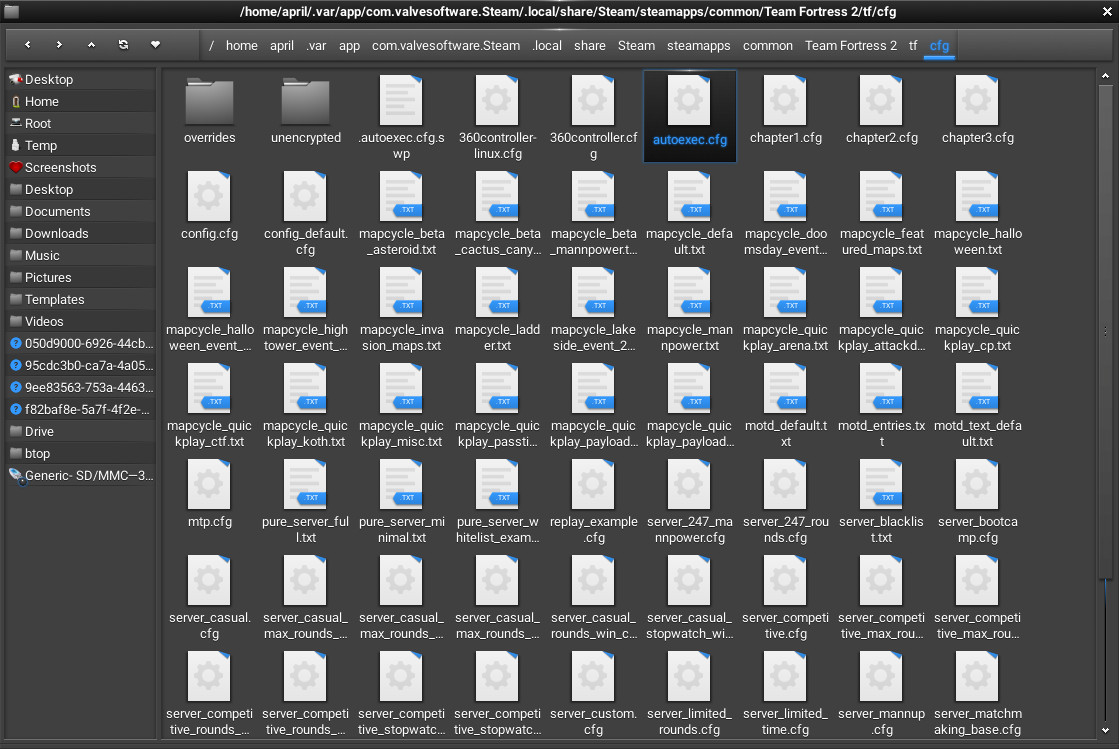1119x749 pixels.
Task: Select the mapcycle_beta_asteroid.txt file
Action: click(x=401, y=214)
